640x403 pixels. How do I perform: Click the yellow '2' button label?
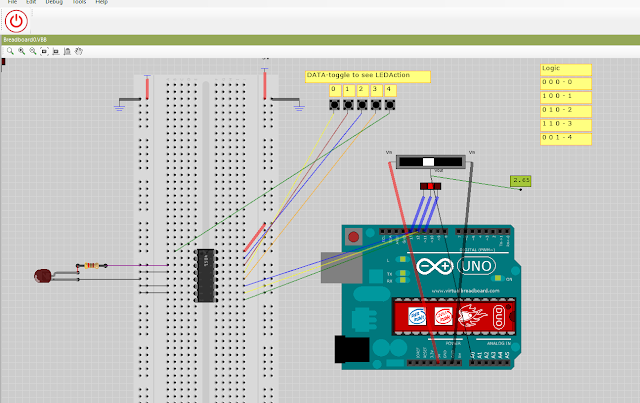click(363, 90)
